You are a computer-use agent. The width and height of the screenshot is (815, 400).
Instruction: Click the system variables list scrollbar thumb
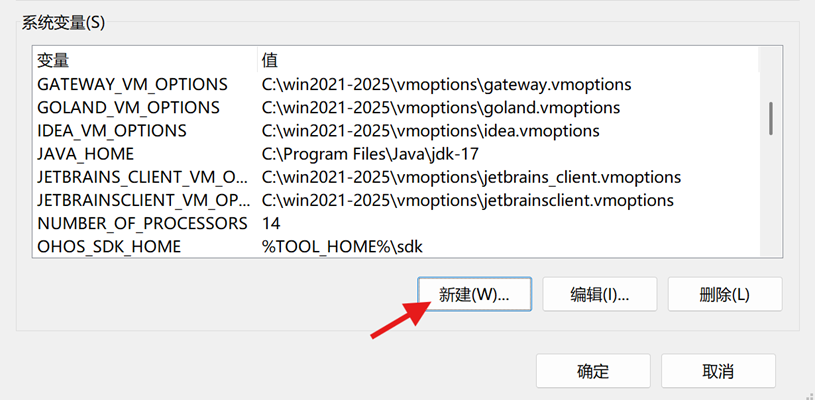tap(771, 118)
